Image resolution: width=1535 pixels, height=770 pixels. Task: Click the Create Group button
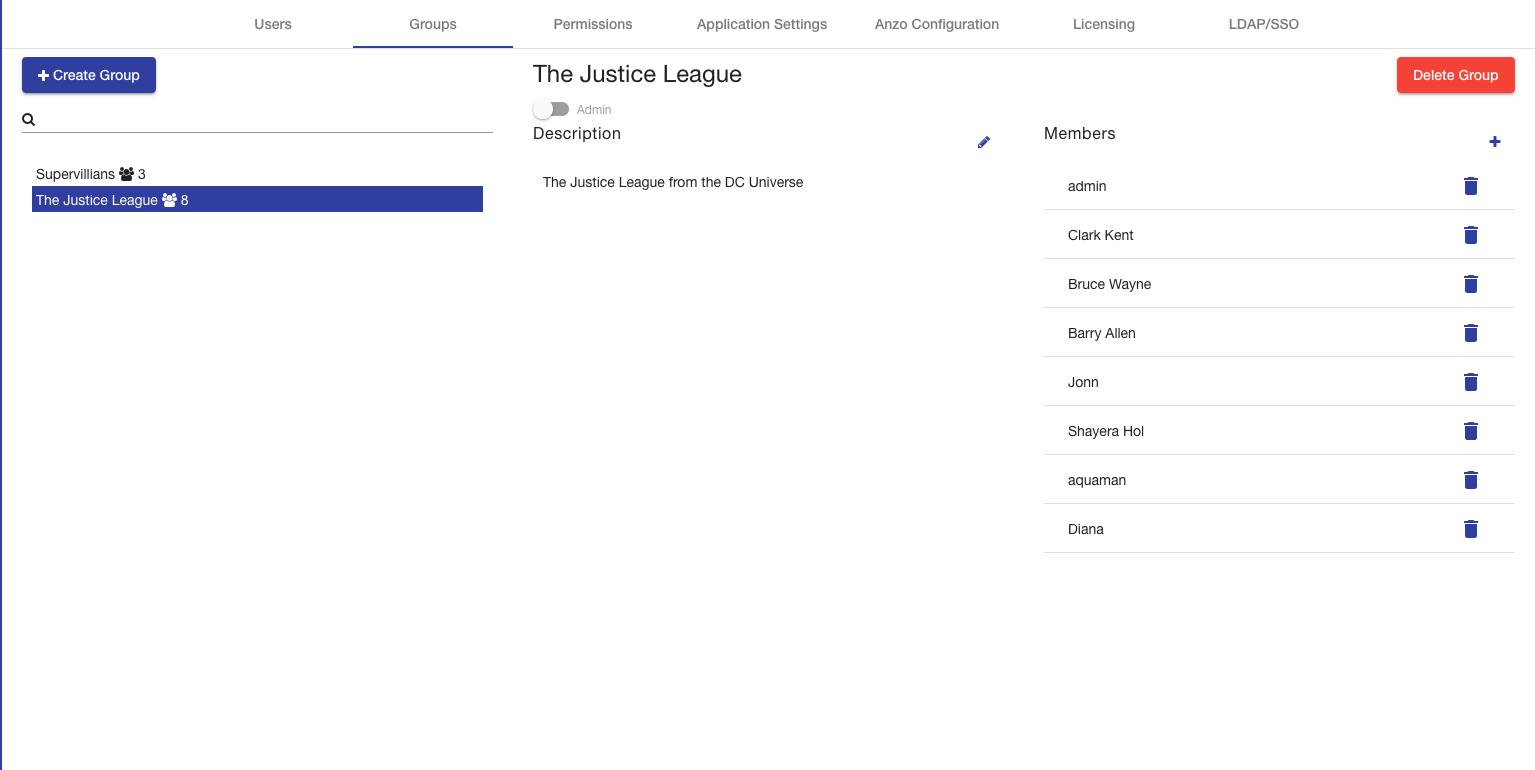pos(89,75)
